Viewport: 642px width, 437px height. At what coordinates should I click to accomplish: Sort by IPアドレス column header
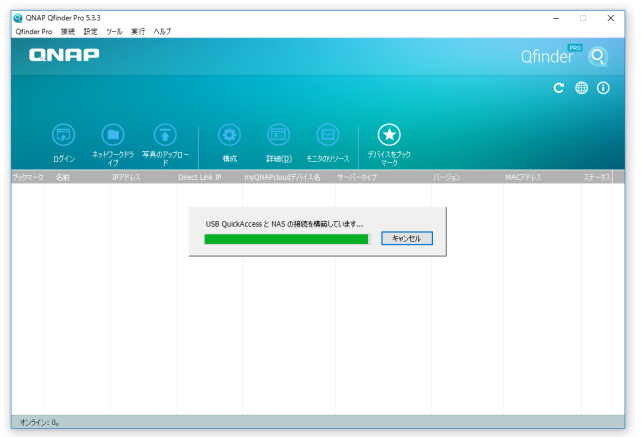coord(143,177)
